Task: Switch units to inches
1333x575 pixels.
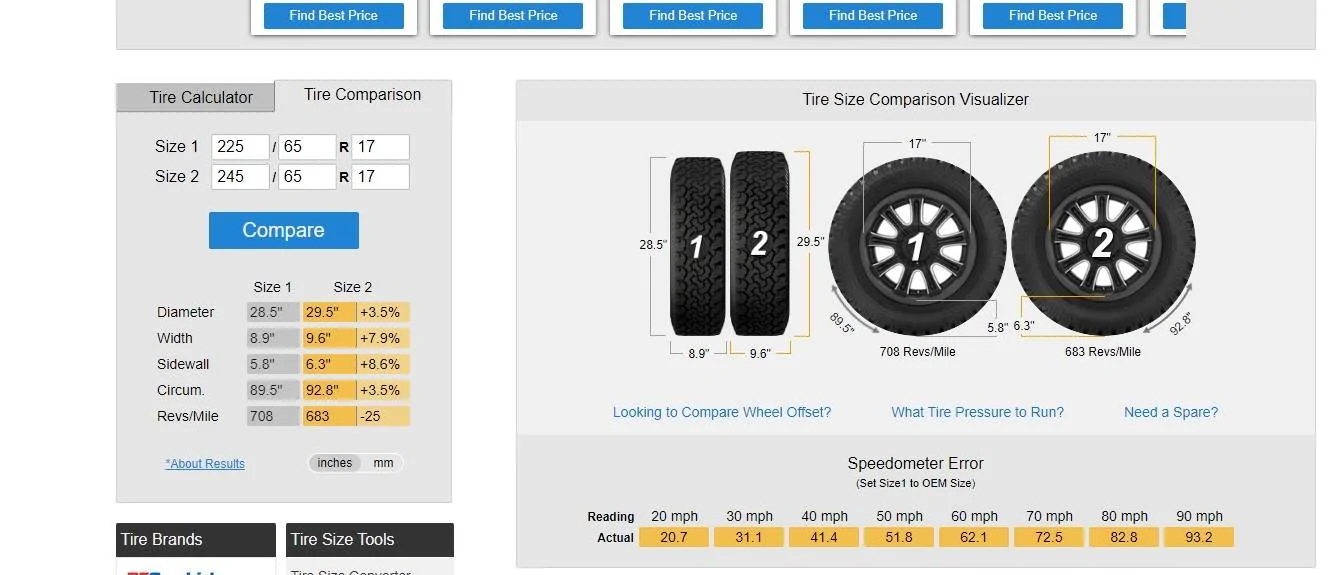Action: click(334, 463)
